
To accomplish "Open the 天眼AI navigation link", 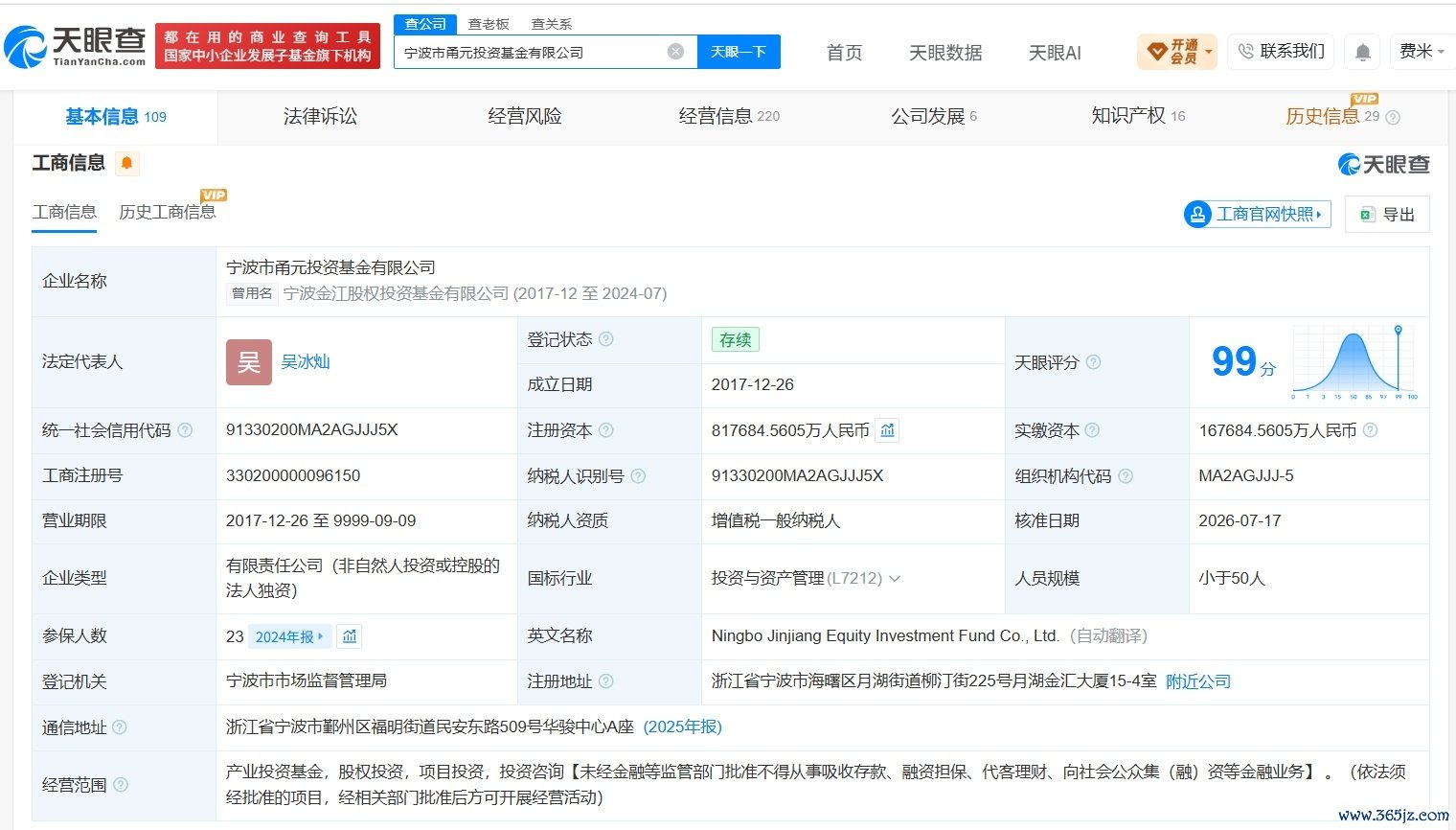I will click(x=1055, y=53).
